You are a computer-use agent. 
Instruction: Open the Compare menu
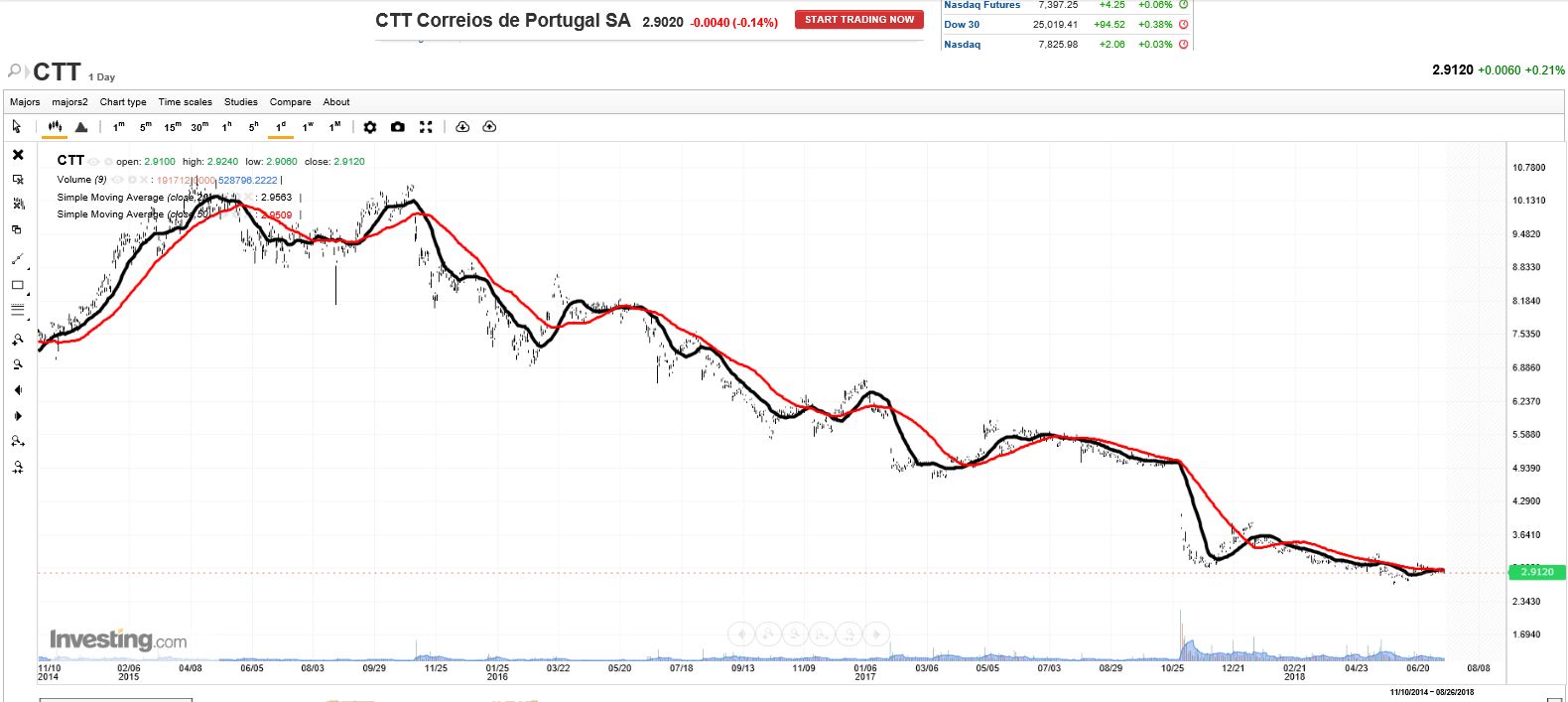(x=290, y=102)
